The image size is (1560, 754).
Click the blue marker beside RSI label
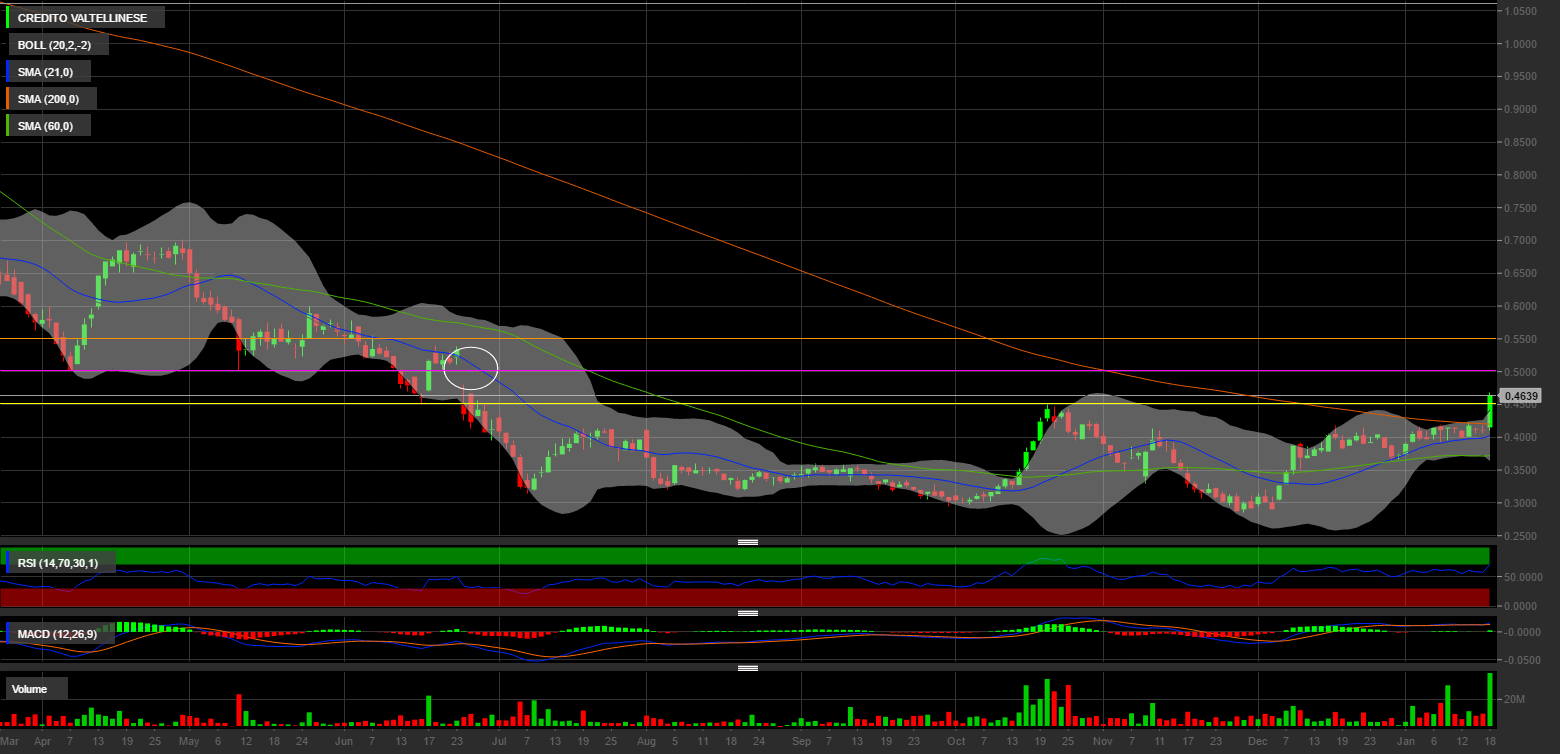coord(8,564)
